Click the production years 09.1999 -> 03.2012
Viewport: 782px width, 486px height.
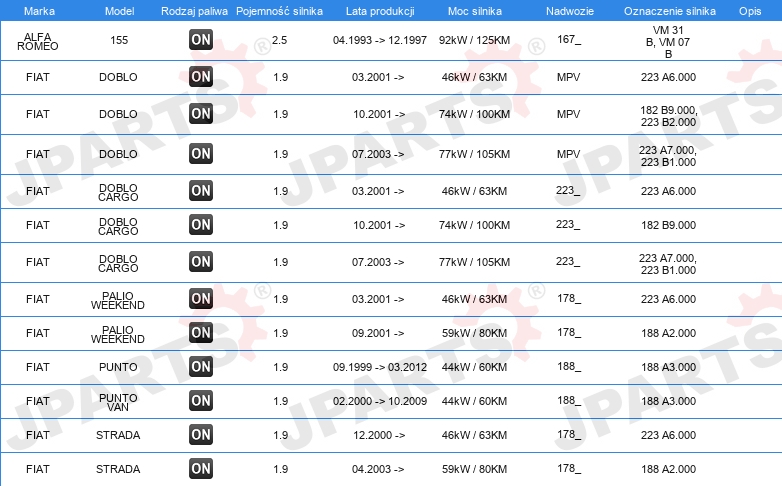[x=380, y=367]
